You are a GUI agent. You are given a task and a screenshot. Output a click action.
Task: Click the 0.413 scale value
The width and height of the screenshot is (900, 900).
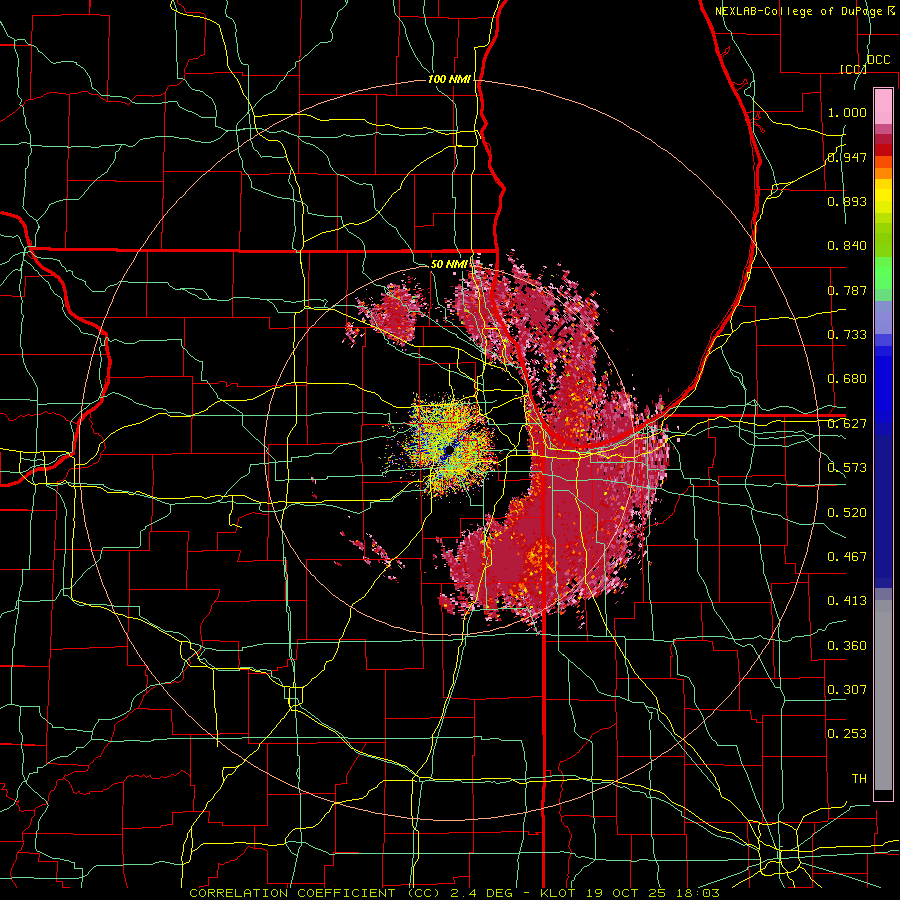click(847, 601)
